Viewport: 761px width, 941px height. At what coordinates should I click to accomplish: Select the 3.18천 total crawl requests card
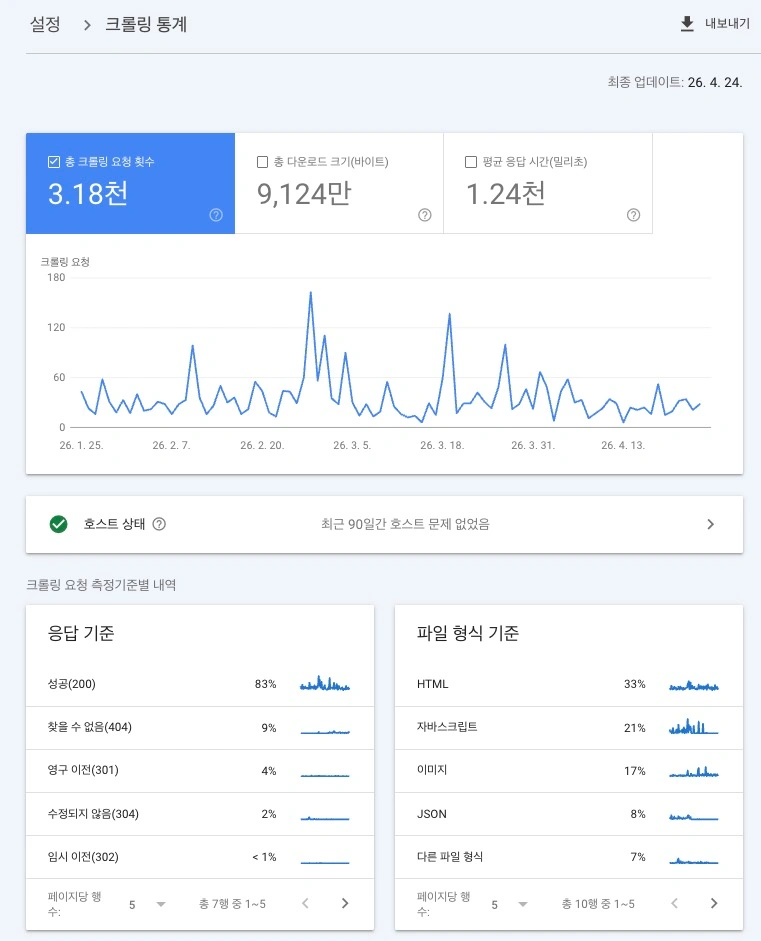pyautogui.click(x=130, y=183)
